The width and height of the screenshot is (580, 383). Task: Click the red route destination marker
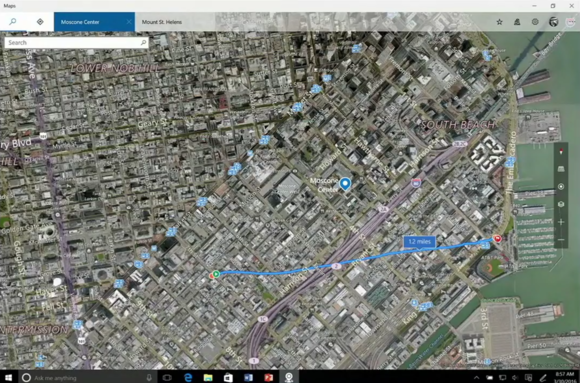[x=498, y=238]
